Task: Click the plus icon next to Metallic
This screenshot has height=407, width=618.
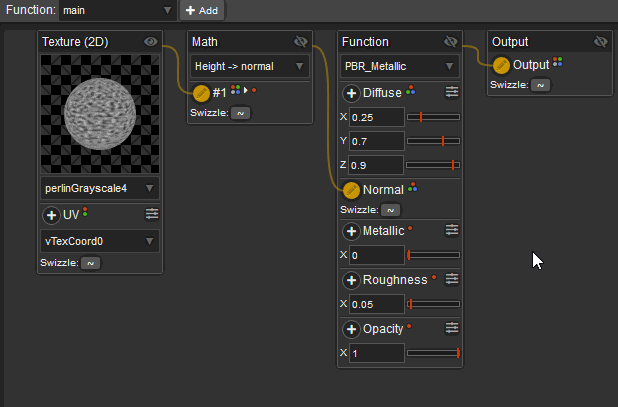Action: 351,231
